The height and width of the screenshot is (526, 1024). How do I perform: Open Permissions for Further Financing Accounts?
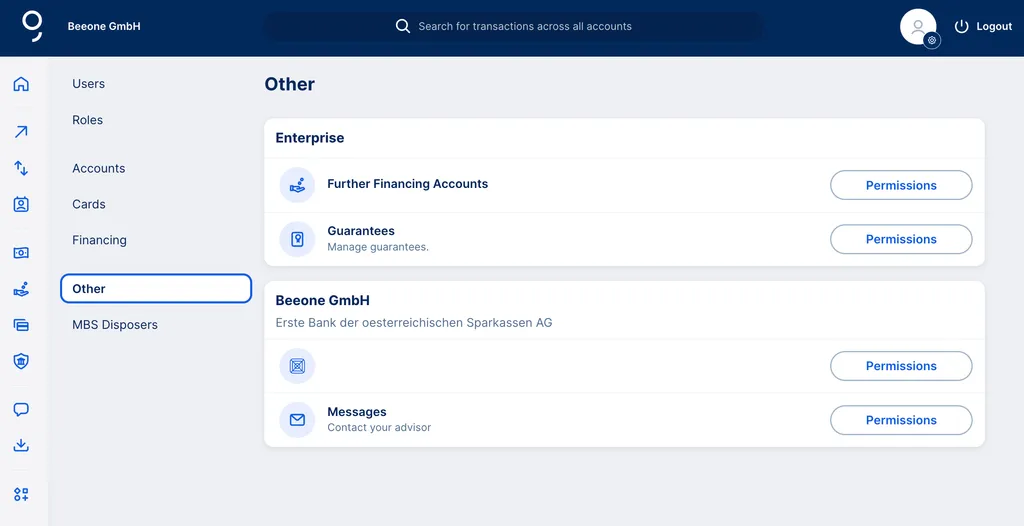point(901,185)
